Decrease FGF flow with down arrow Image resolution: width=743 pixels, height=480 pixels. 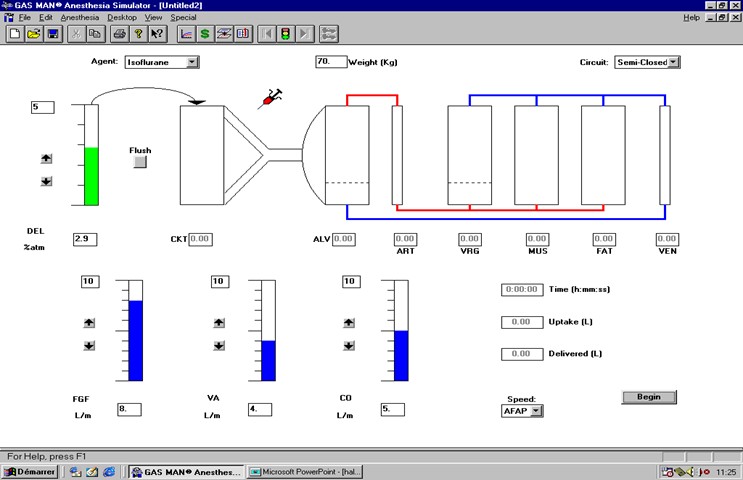(89, 346)
